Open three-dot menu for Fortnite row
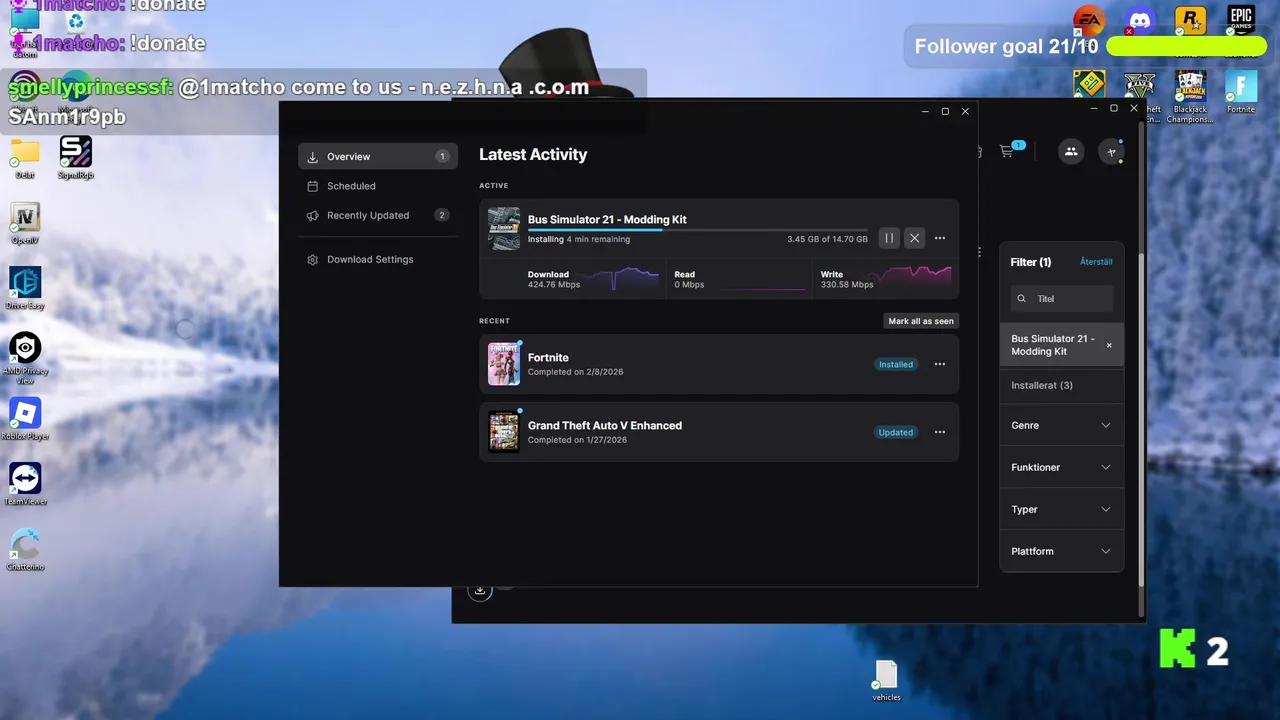Screen dimensions: 1280x720 pyautogui.click(x=940, y=364)
